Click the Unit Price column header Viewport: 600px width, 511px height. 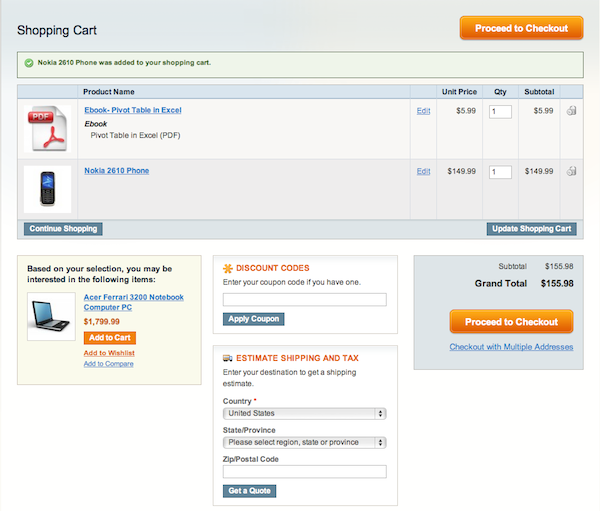(459, 92)
